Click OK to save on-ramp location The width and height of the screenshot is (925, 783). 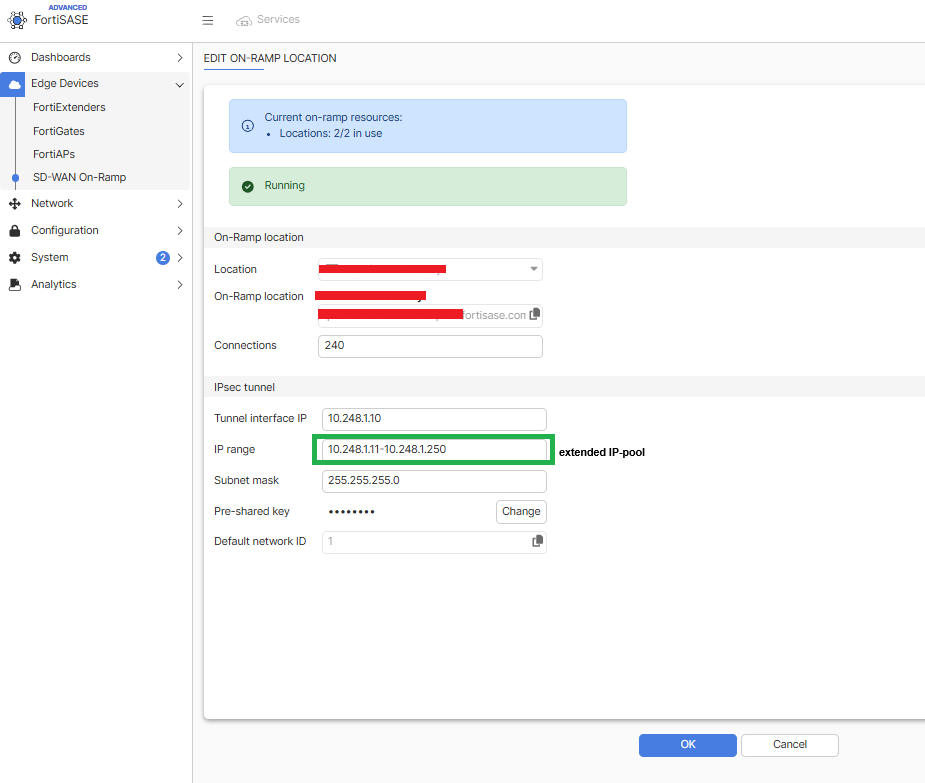(x=688, y=745)
